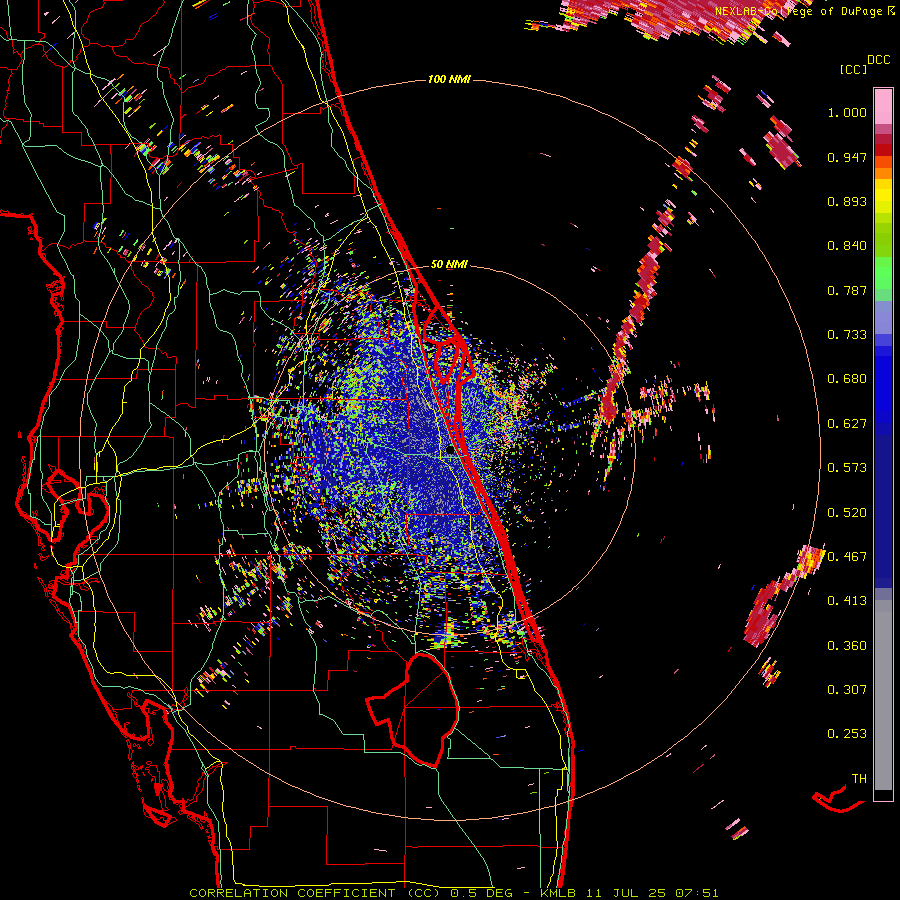Click the 0.467 scale value
This screenshot has width=900, height=900.
point(847,557)
